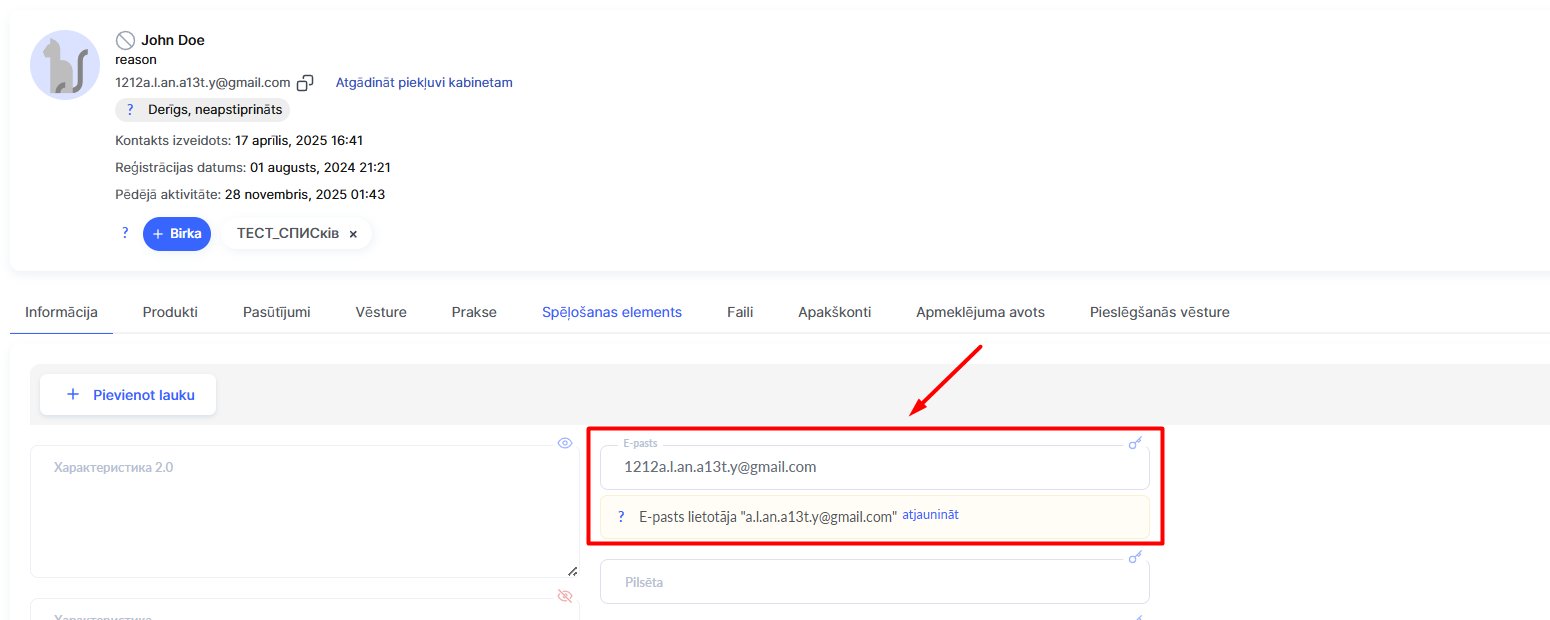Image resolution: width=1550 pixels, height=620 pixels.
Task: Click the question mark in the Derīgs, neapstiprināts badge
Action: [130, 110]
